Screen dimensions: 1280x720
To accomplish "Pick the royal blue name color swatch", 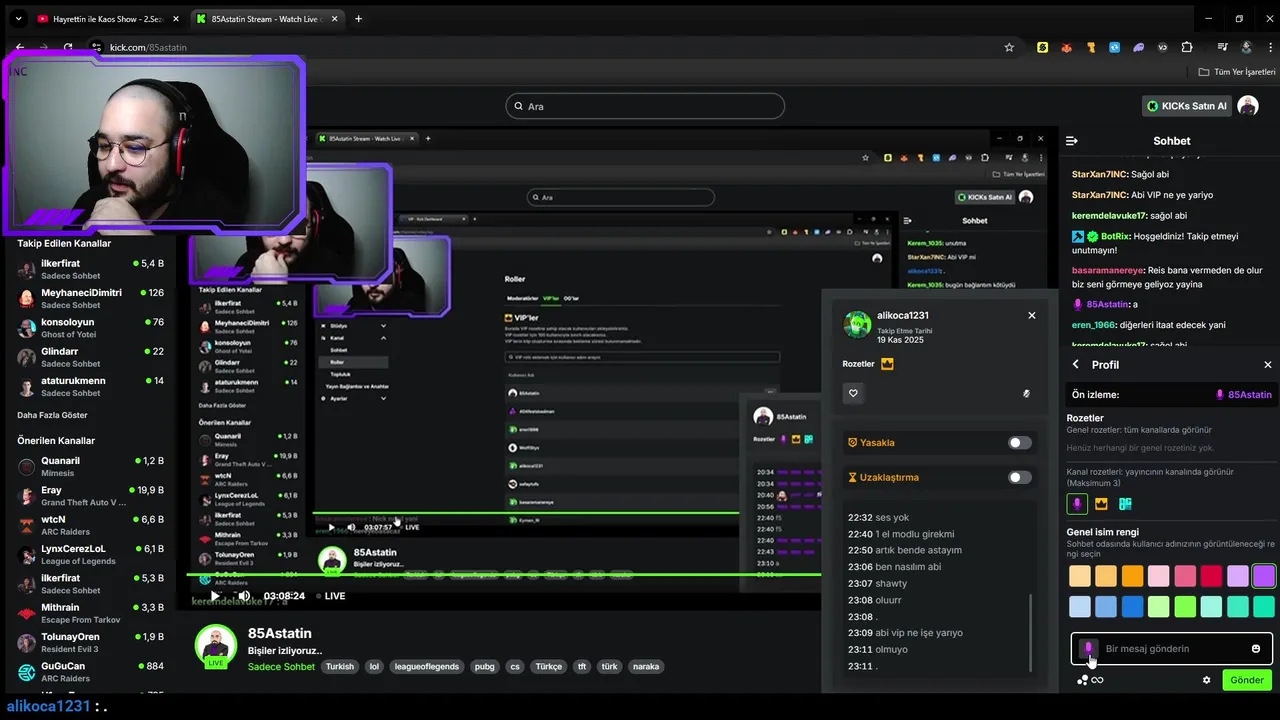I will [x=1132, y=607].
